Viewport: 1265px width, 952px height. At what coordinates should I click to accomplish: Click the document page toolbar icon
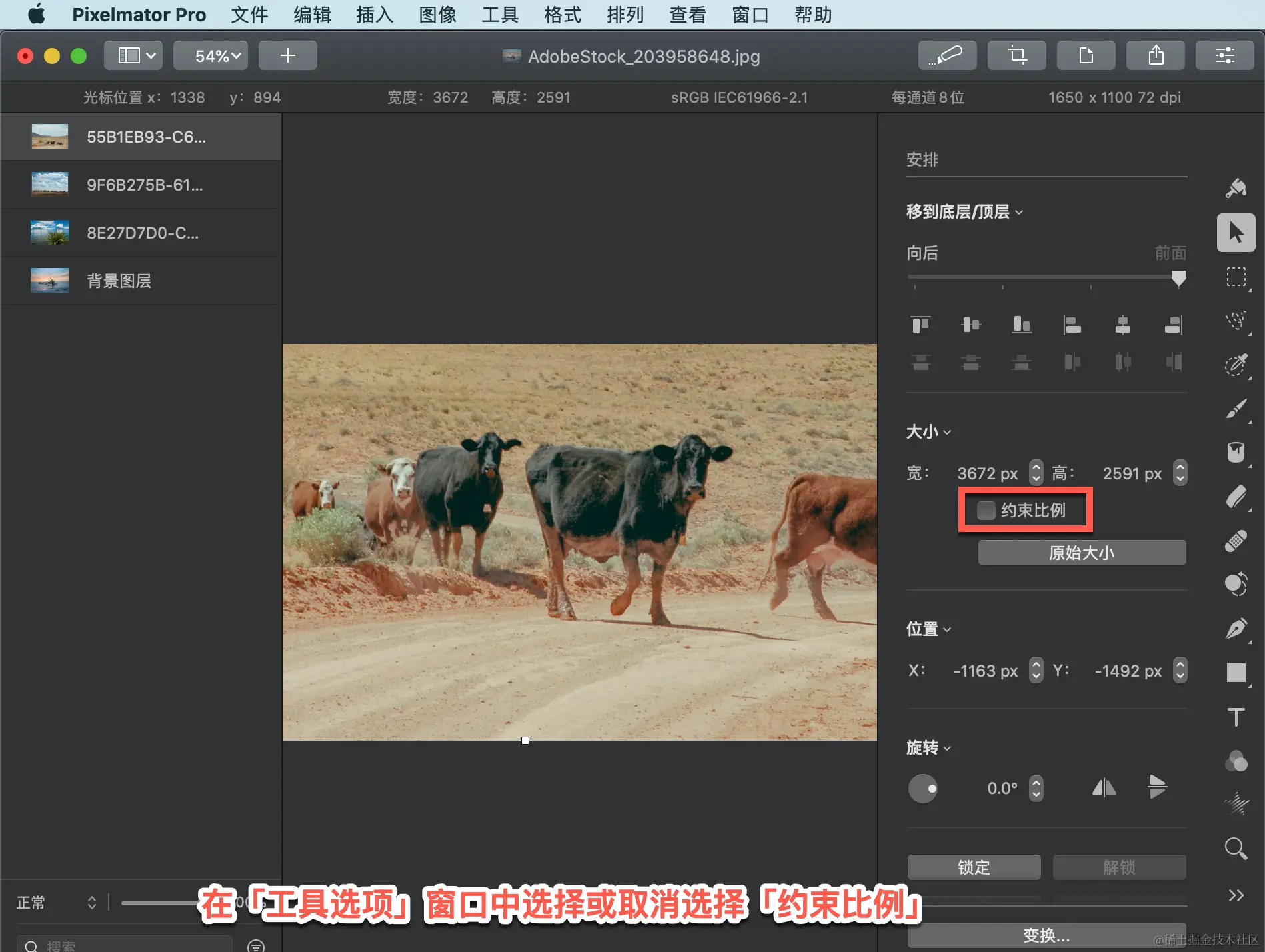[x=1086, y=55]
